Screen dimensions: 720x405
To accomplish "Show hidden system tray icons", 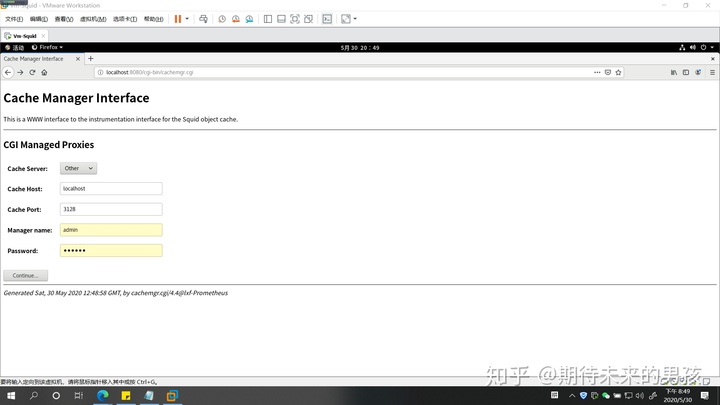I will (572, 395).
